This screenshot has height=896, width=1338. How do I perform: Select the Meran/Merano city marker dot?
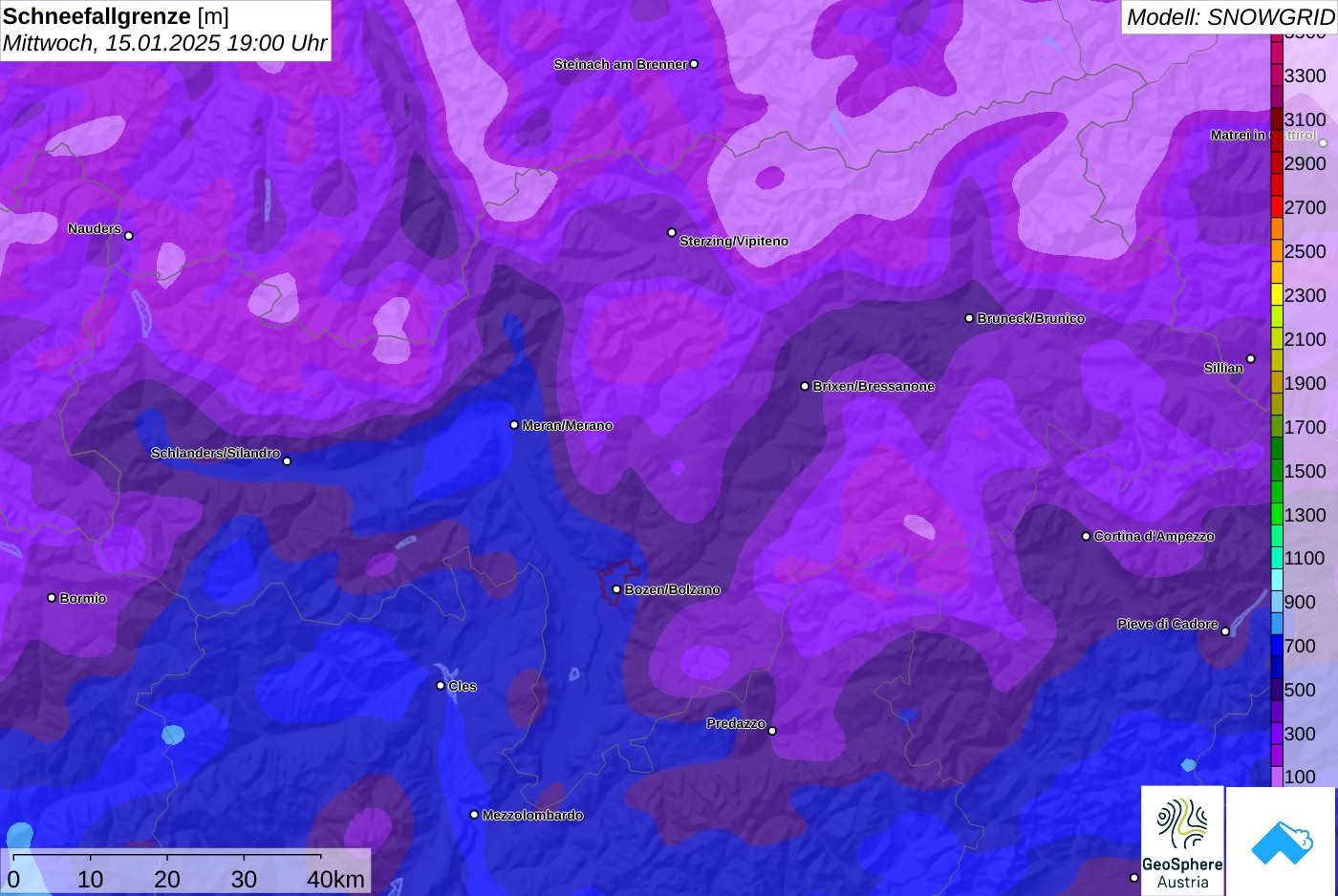point(514,425)
